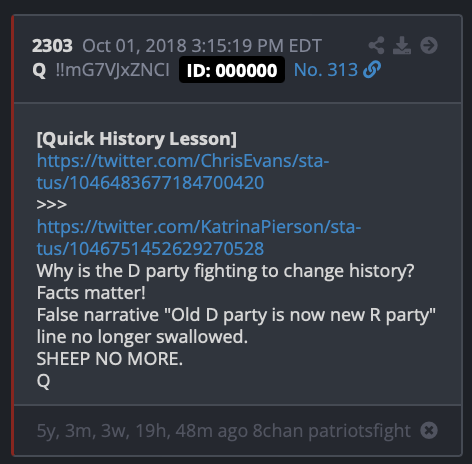This screenshot has height=464, width=472.
Task: Click the 8chan patriotsfight source label
Action: point(332,430)
